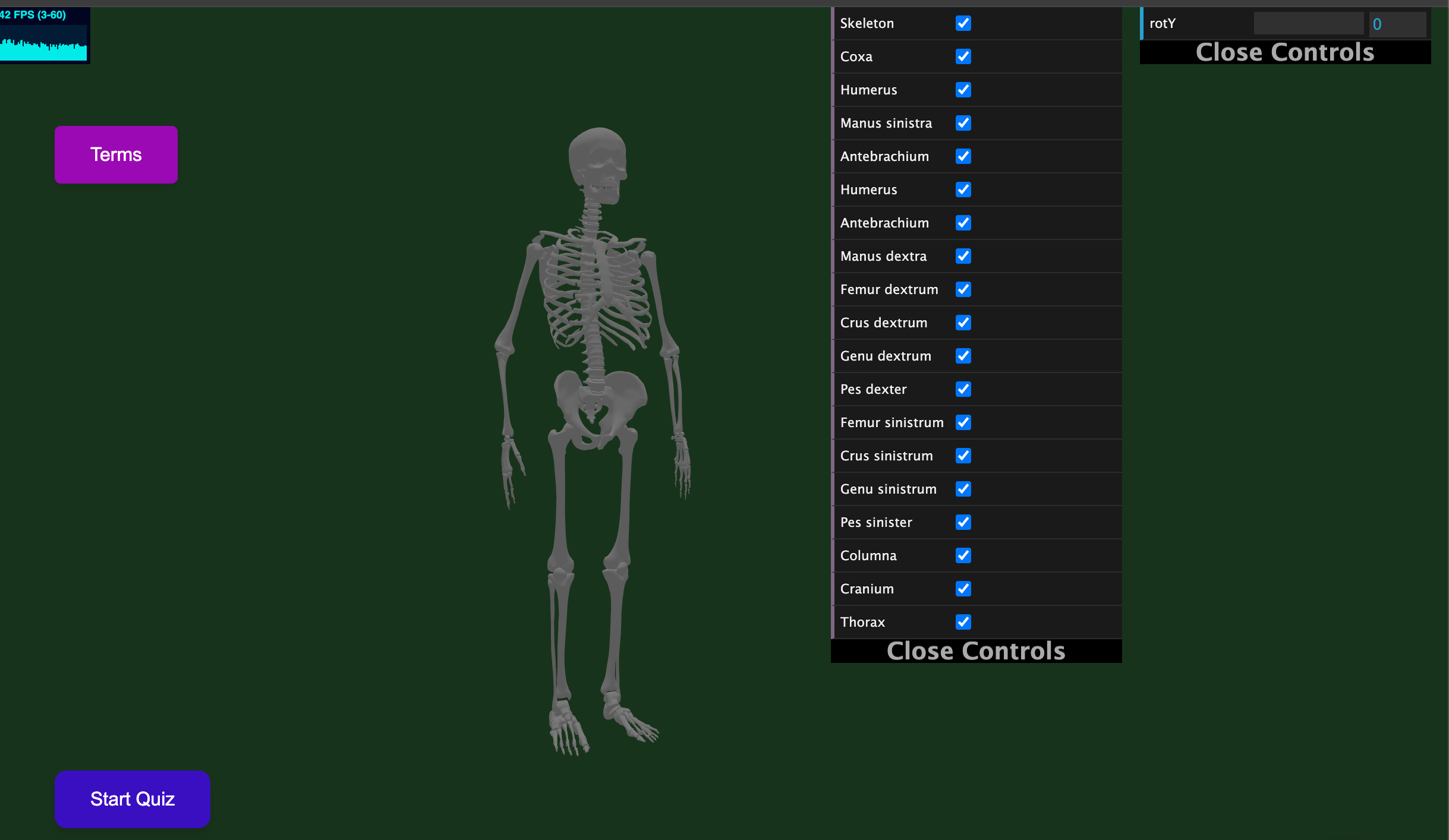Toggle the Columna checkbox
1449x840 pixels.
(x=963, y=555)
